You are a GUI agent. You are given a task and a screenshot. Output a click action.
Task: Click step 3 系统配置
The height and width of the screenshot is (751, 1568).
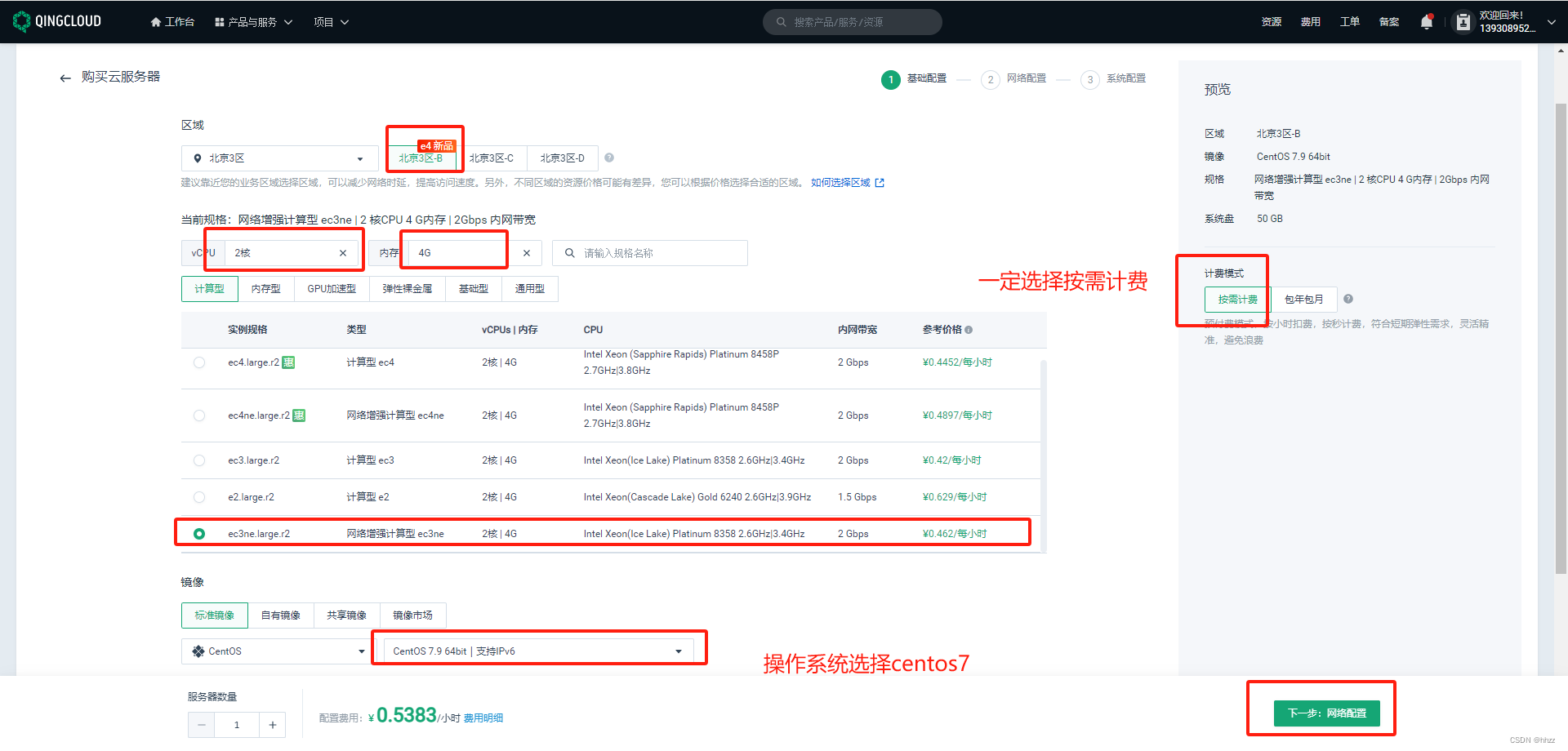tap(1113, 79)
